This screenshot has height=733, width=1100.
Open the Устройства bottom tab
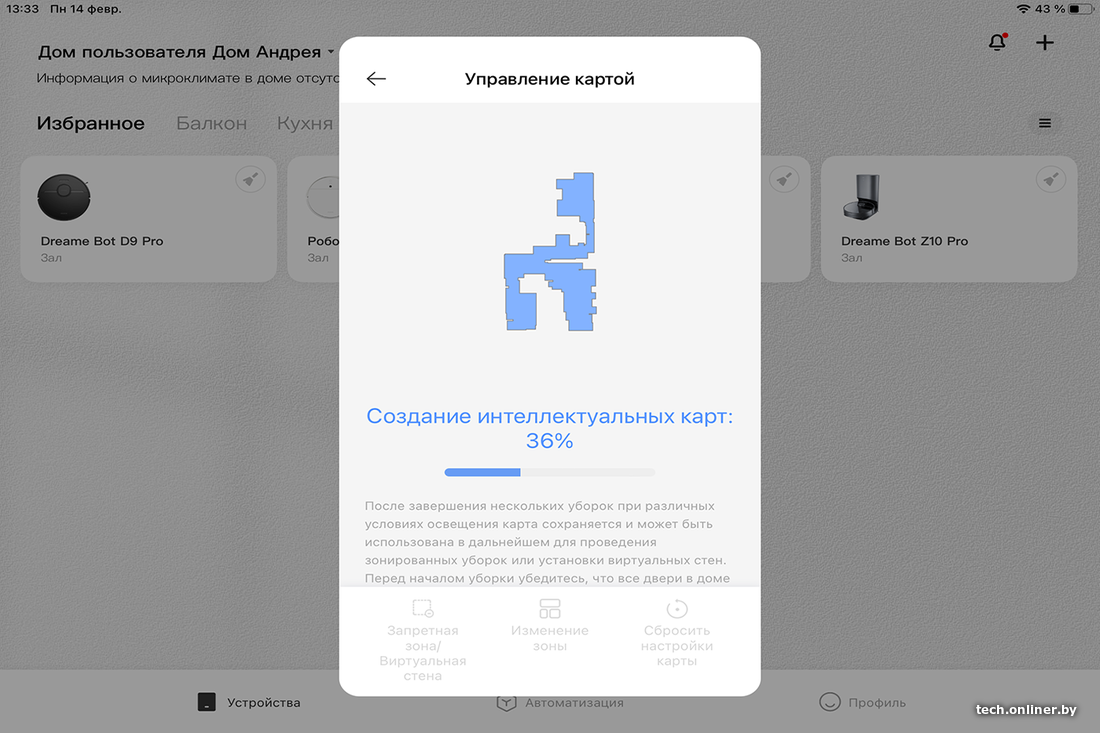248,702
